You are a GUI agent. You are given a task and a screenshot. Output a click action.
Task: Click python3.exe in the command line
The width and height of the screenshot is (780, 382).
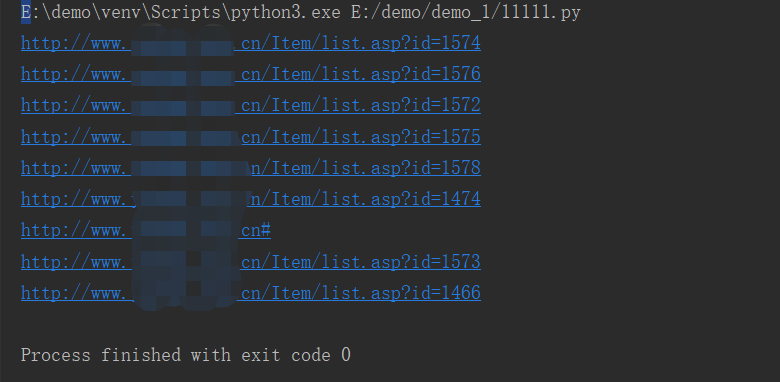286,12
